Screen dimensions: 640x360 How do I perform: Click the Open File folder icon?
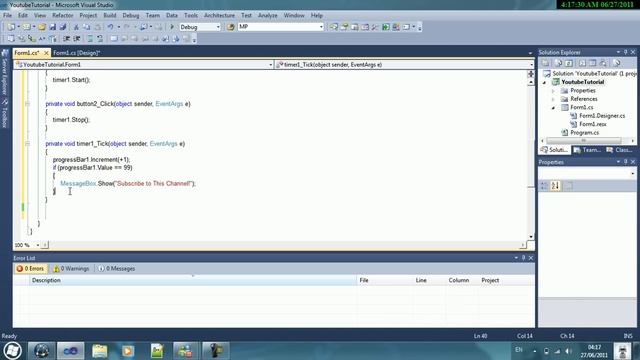[42, 27]
